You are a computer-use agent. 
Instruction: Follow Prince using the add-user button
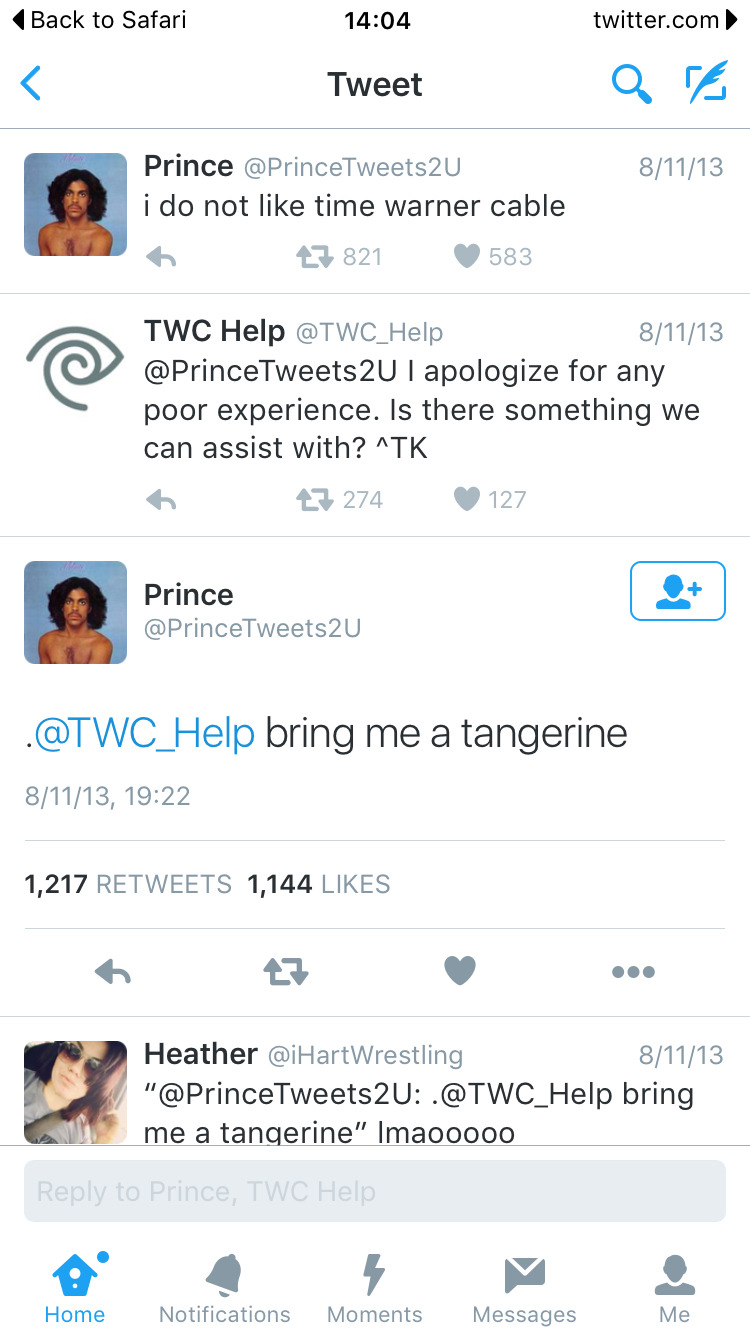(x=678, y=591)
